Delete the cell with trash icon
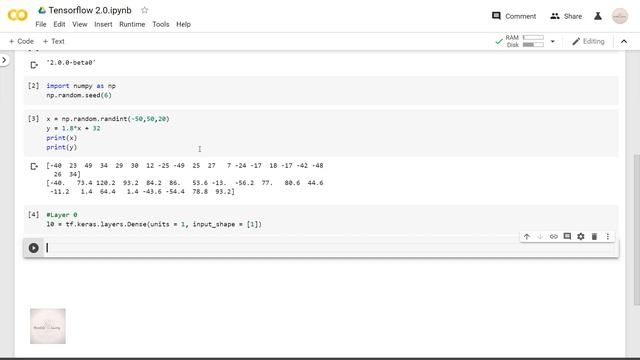Image resolution: width=640 pixels, height=360 pixels. (x=594, y=236)
